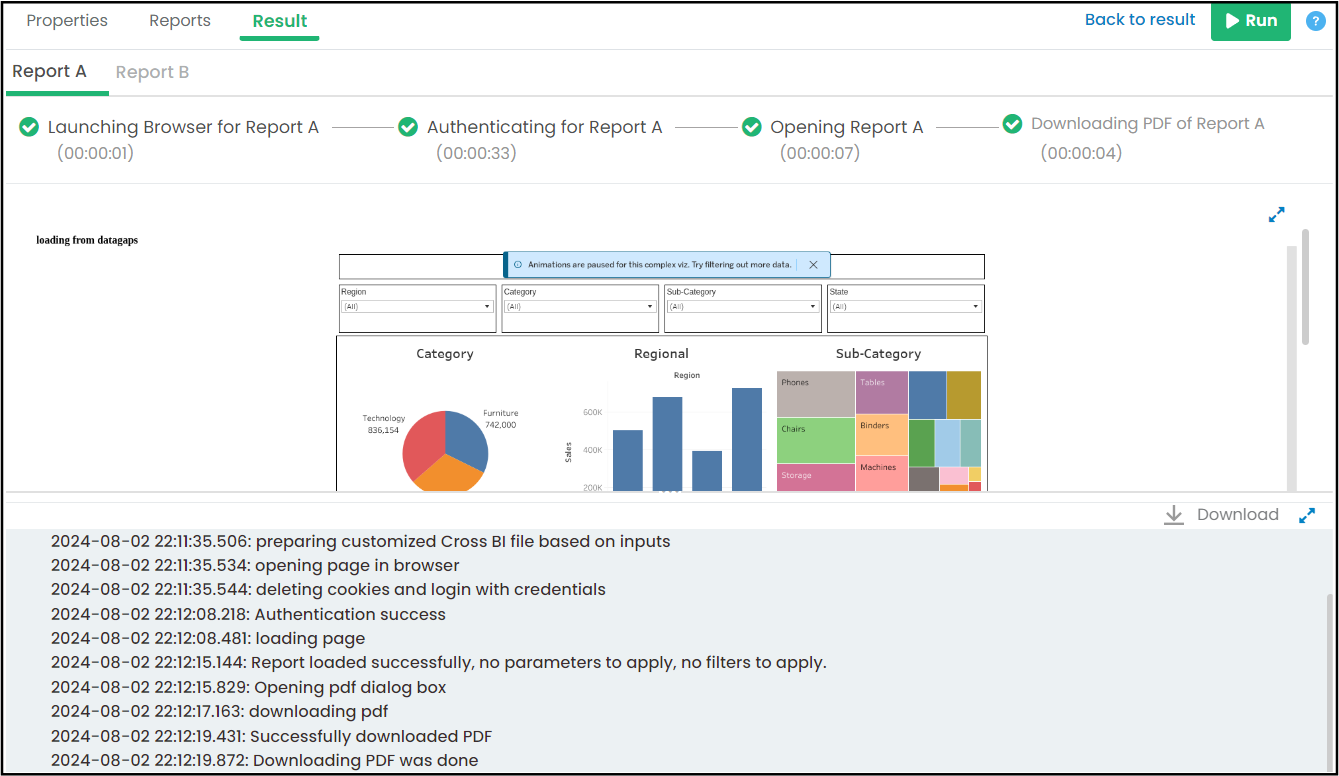Click the info icon in the animations notice

click(x=518, y=264)
